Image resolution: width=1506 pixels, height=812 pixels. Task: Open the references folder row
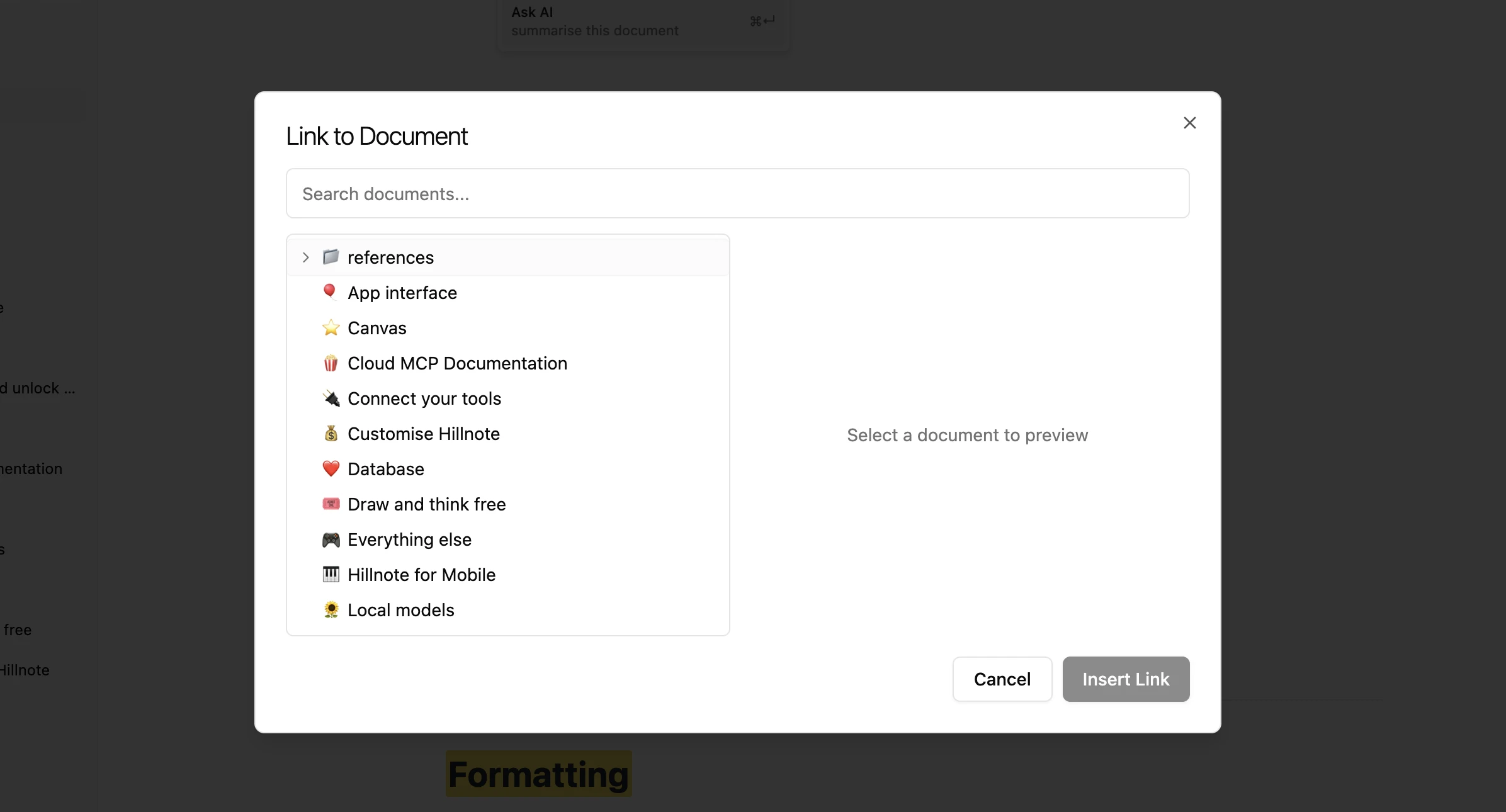click(508, 257)
